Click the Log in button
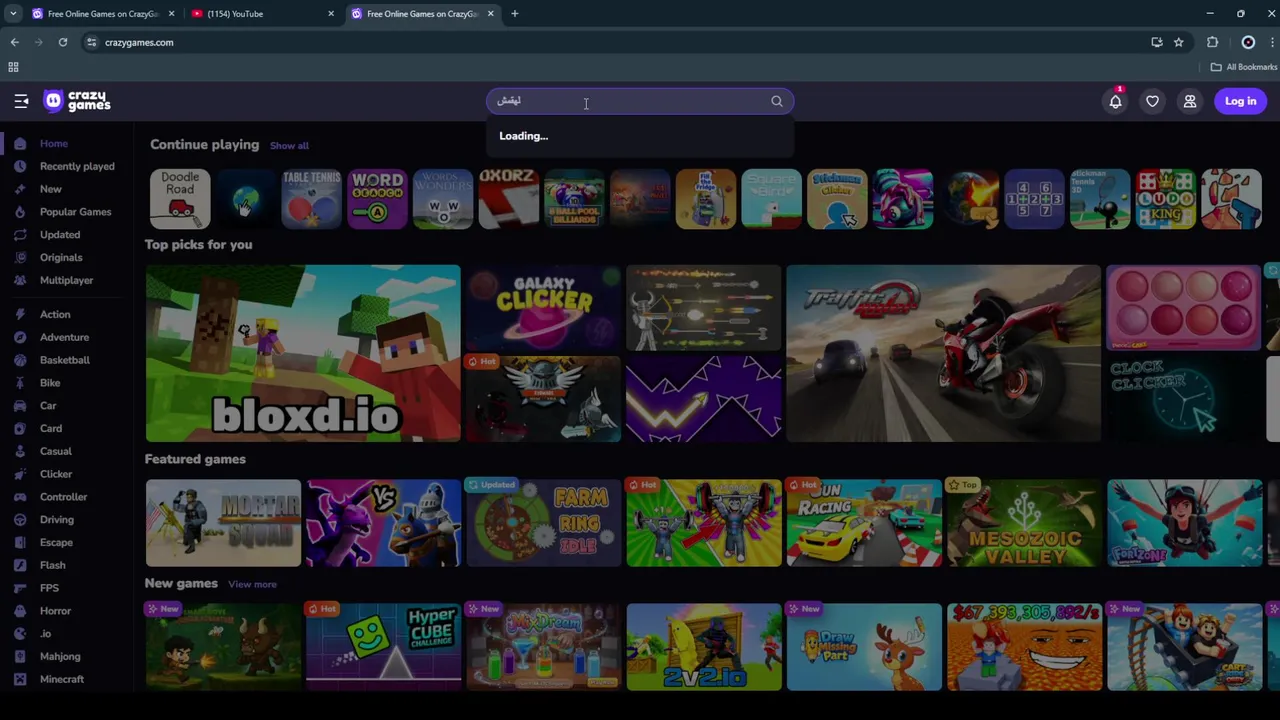This screenshot has height=720, width=1280. pyautogui.click(x=1240, y=101)
